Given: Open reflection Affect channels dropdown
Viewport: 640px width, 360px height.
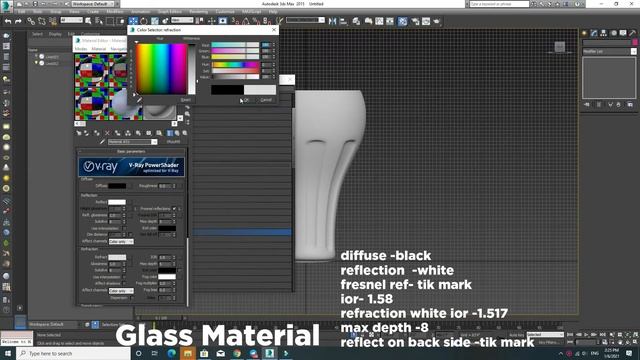Looking at the screenshot, I should pos(121,242).
